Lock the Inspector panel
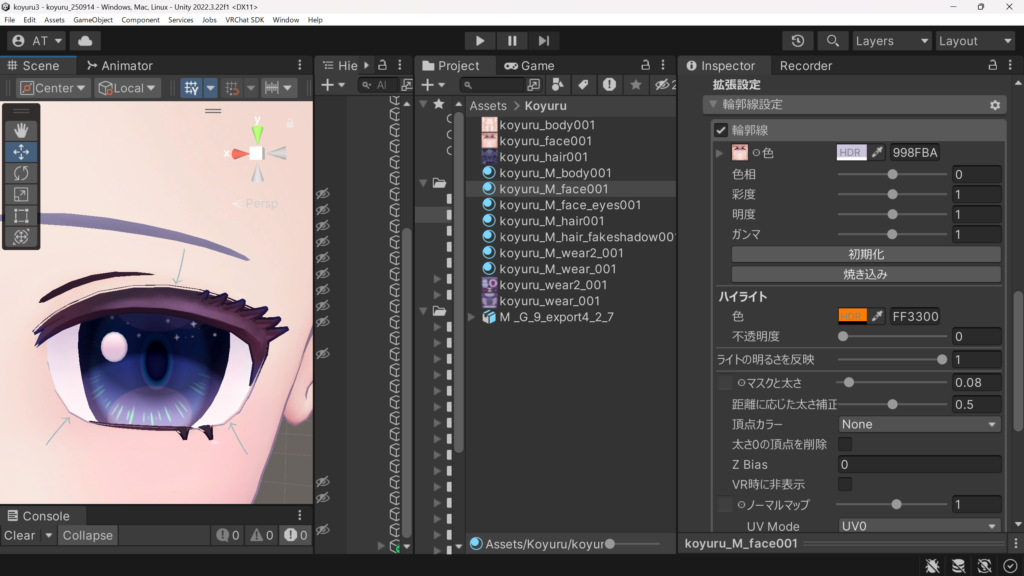 pyautogui.click(x=992, y=65)
